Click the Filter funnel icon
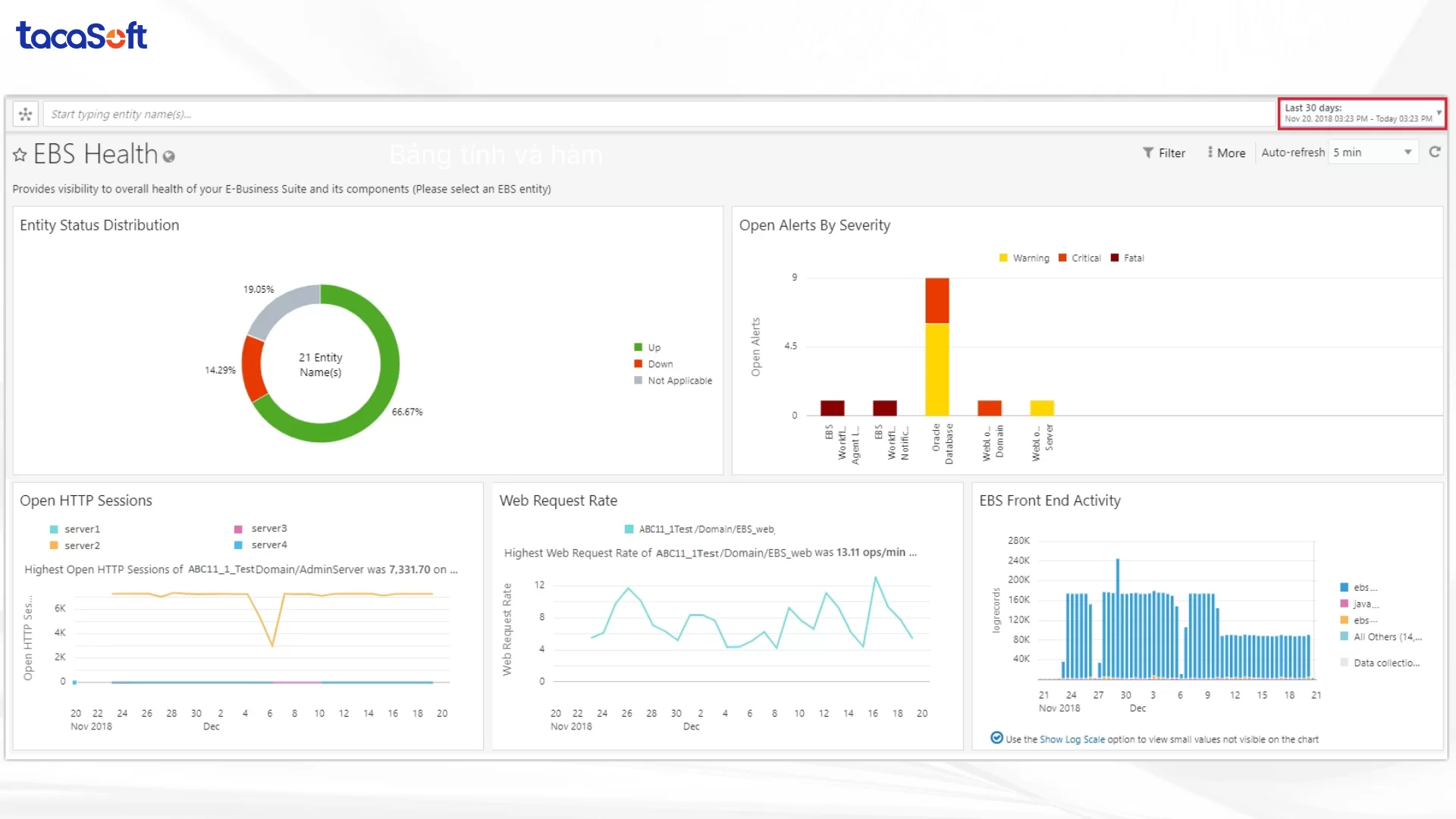 [1148, 152]
